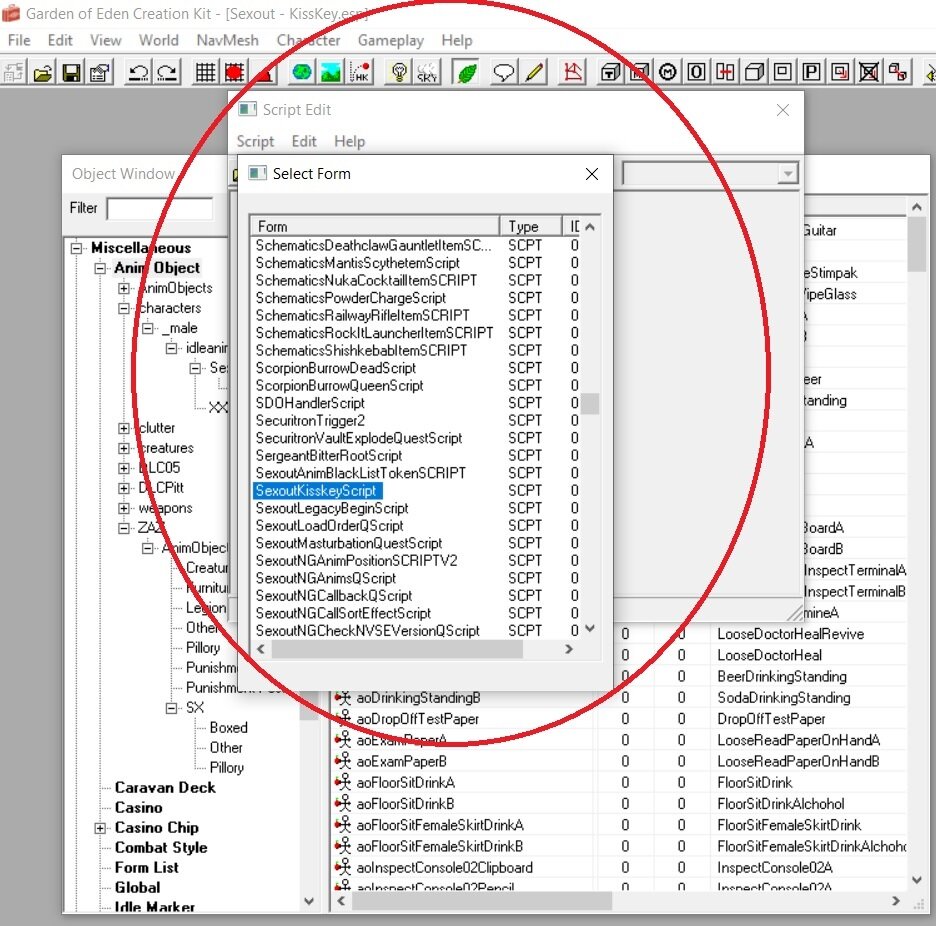Open the speech bubble dialogue icon
The width and height of the screenshot is (936, 926).
point(503,73)
